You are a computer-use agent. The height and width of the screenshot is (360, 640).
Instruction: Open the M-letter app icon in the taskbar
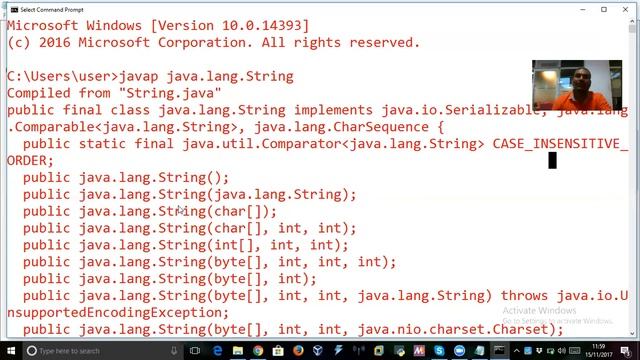[x=419, y=351]
